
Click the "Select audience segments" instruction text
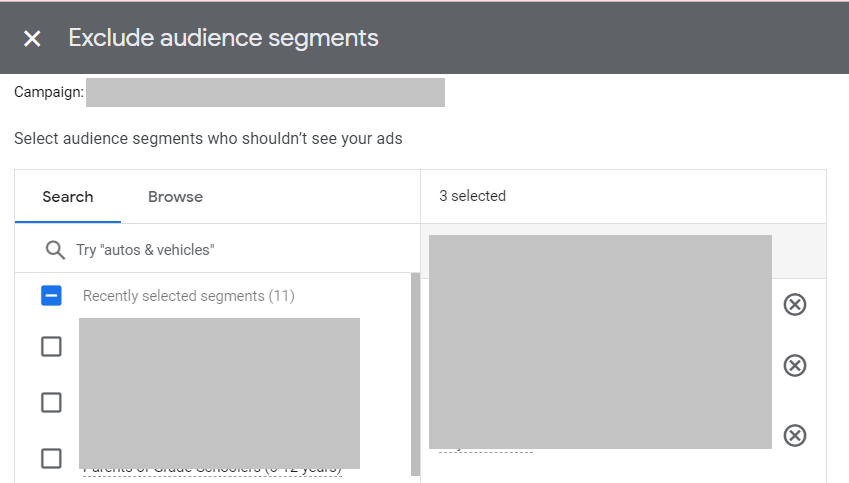coord(208,138)
